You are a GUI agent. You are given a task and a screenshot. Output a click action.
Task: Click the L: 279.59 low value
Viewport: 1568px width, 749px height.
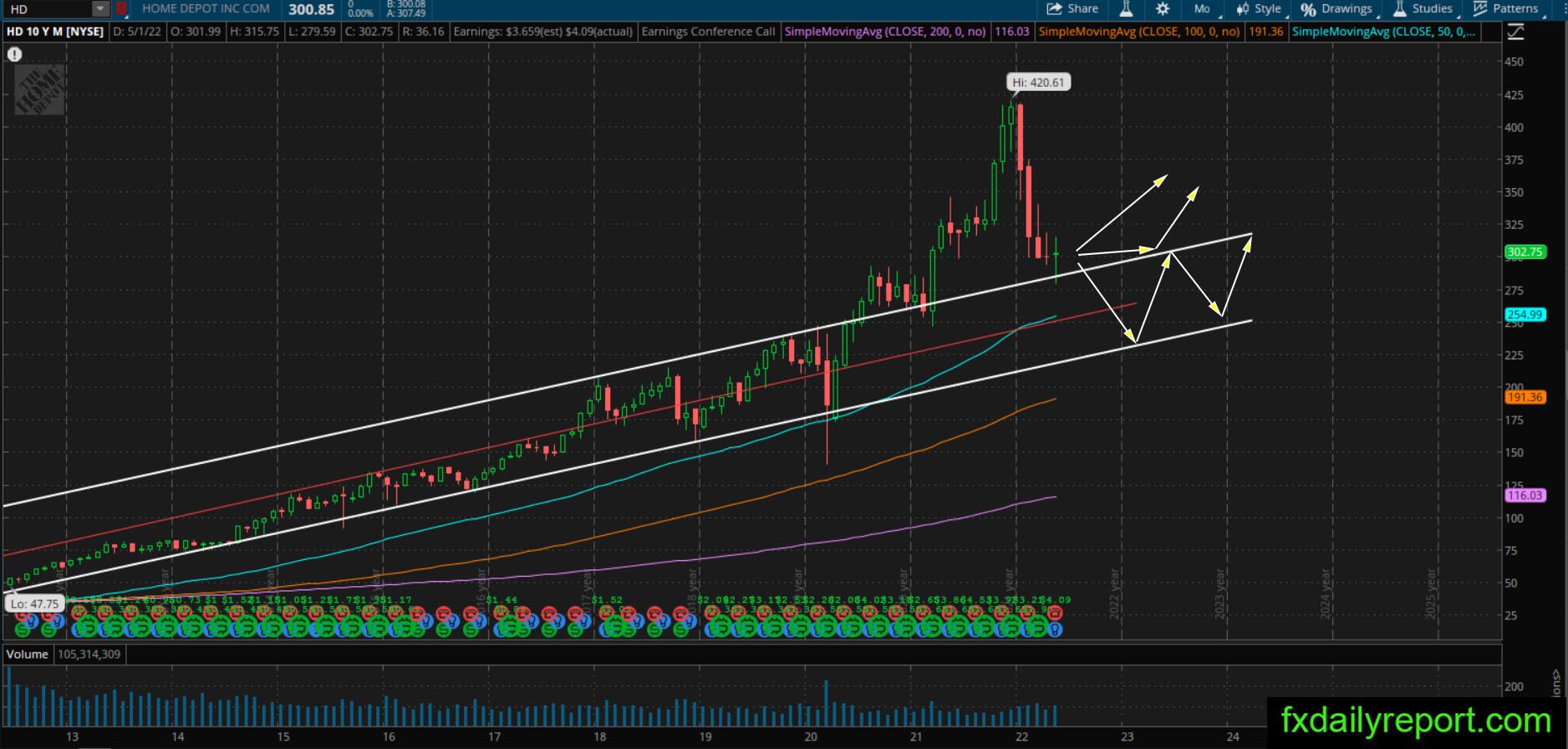pos(311,32)
